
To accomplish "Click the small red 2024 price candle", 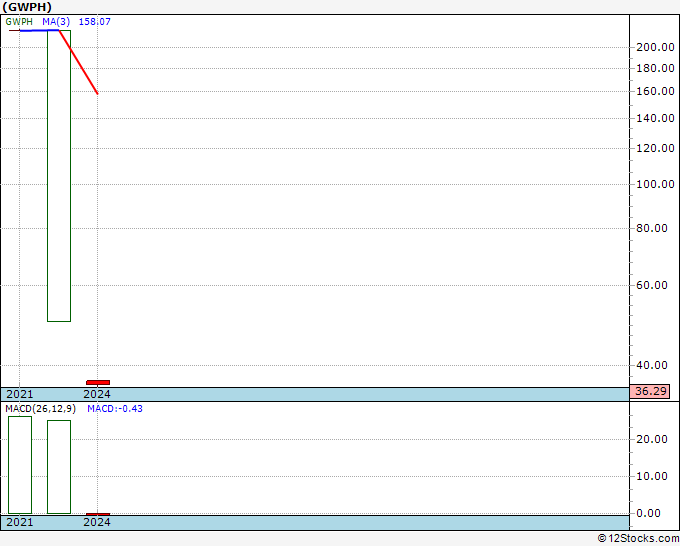I will 98,383.
